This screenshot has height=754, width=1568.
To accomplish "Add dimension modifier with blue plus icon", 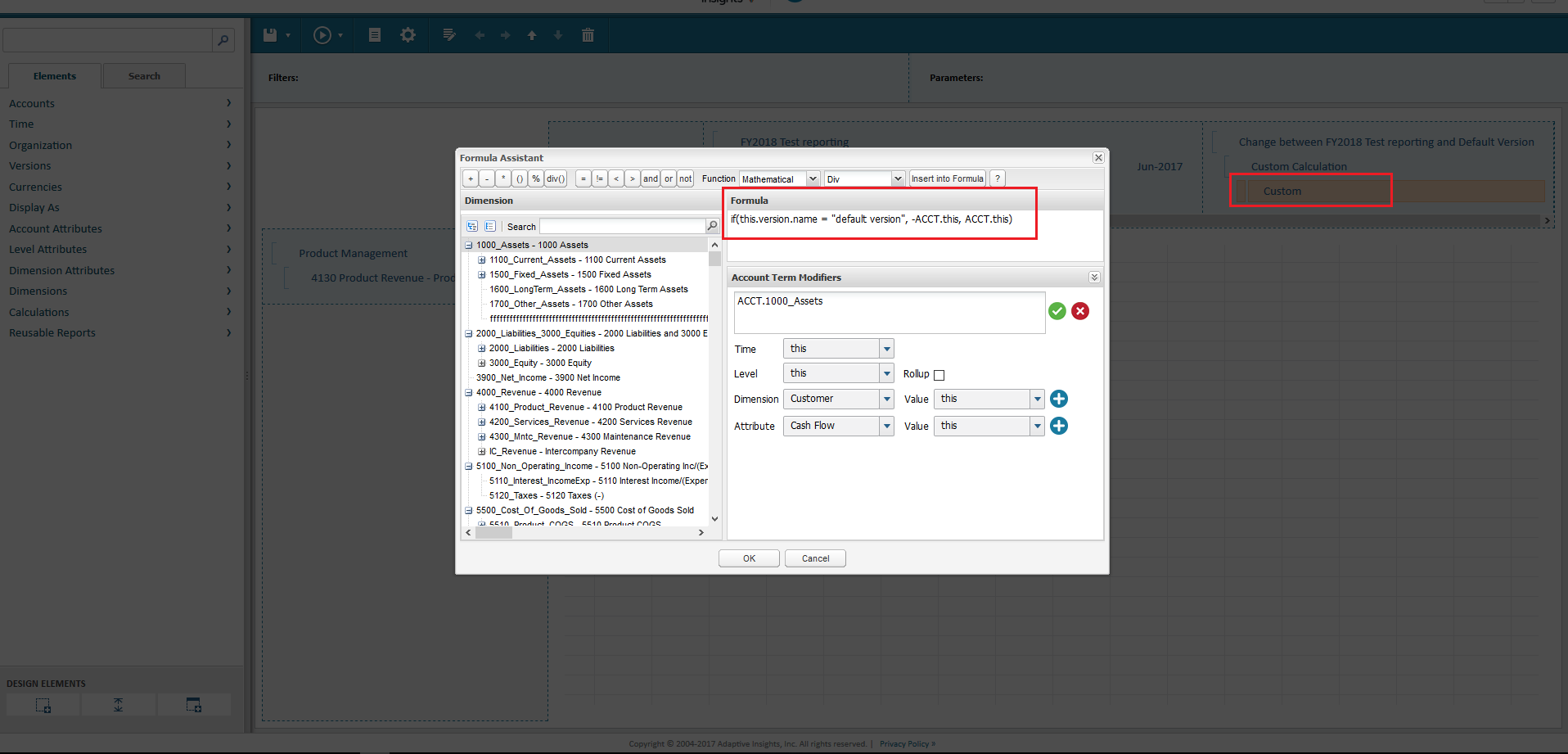I will click(1059, 399).
